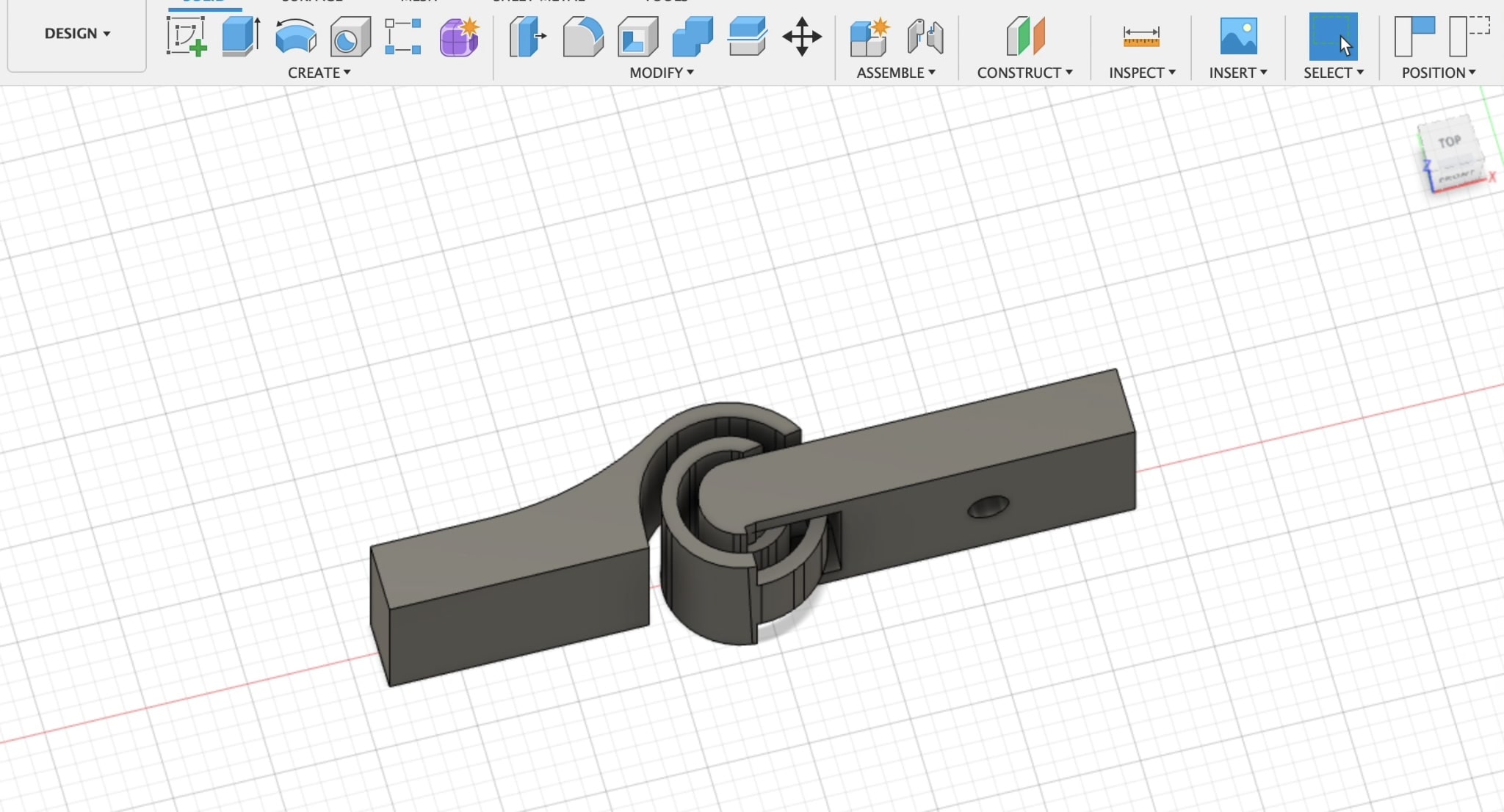Select the Offset Face tool
Viewport: 1504px width, 812px height.
pyautogui.click(x=748, y=36)
